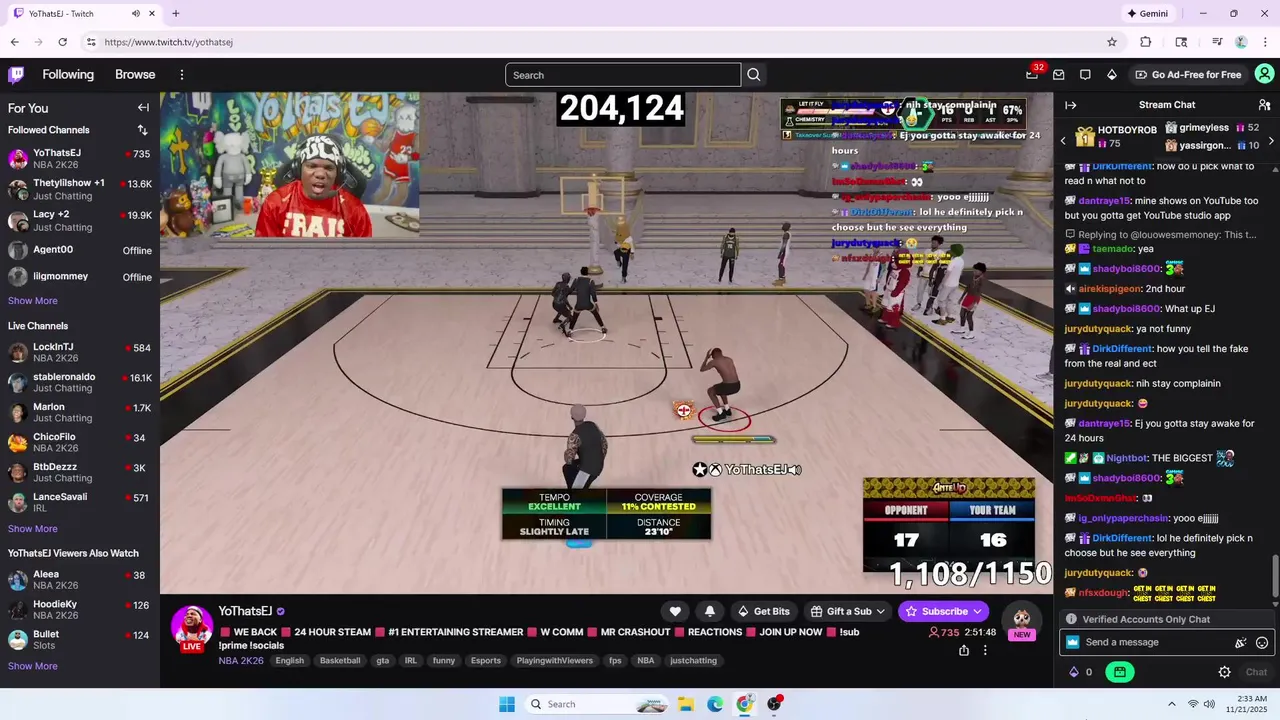Click the Twitch logo home icon

coord(16,74)
